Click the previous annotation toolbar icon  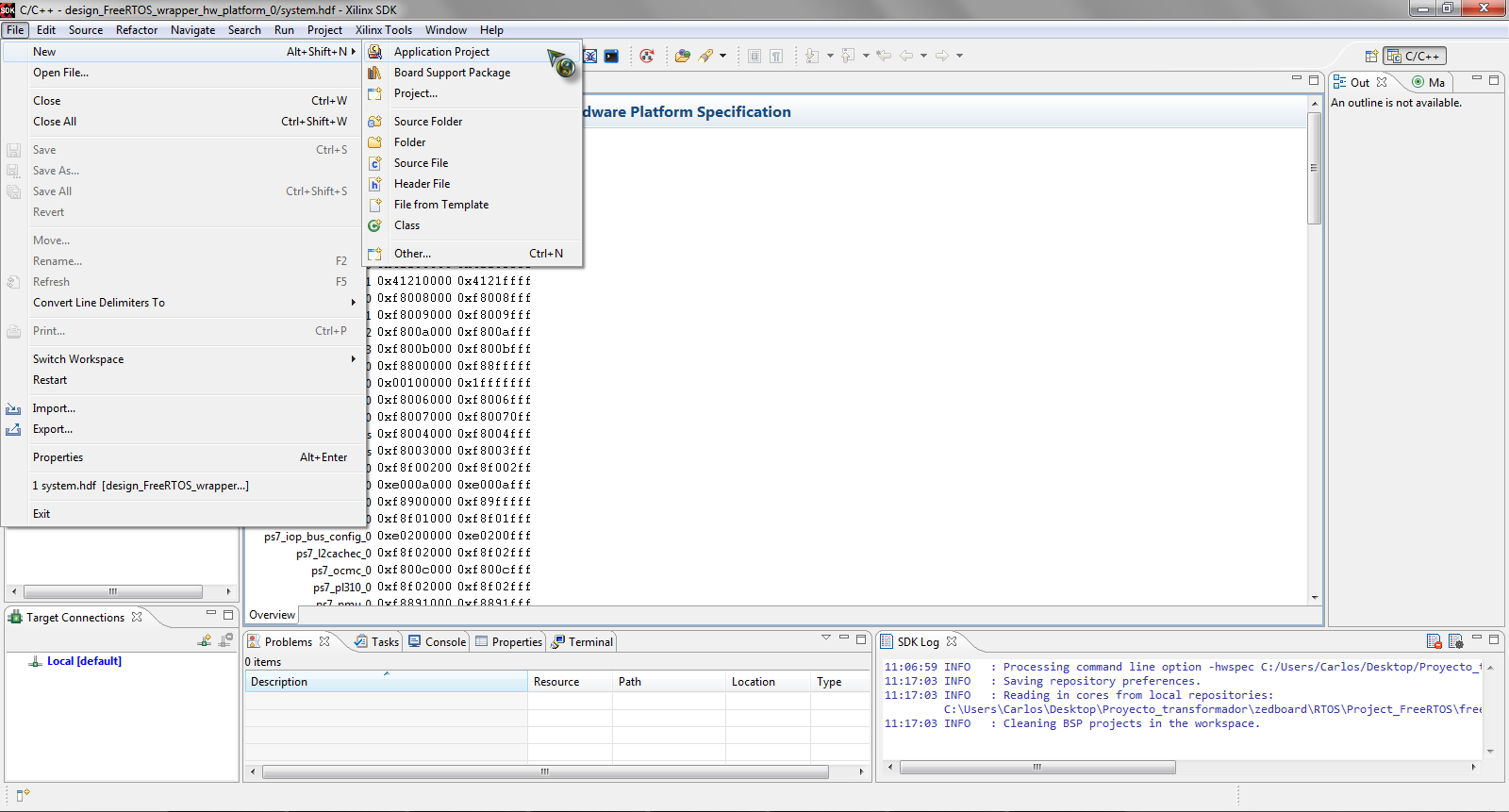point(848,56)
